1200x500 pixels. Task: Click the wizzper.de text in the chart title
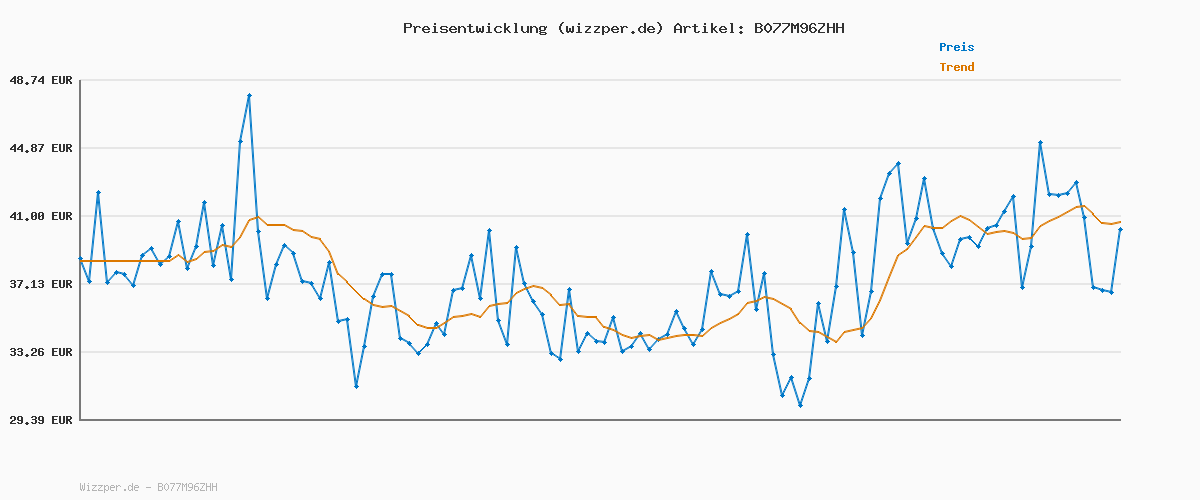click(609, 28)
